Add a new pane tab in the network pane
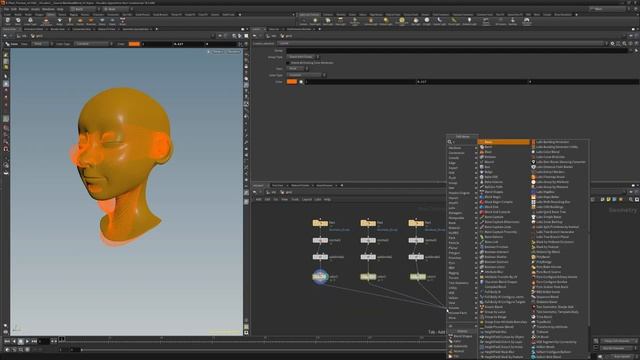 click(342, 185)
